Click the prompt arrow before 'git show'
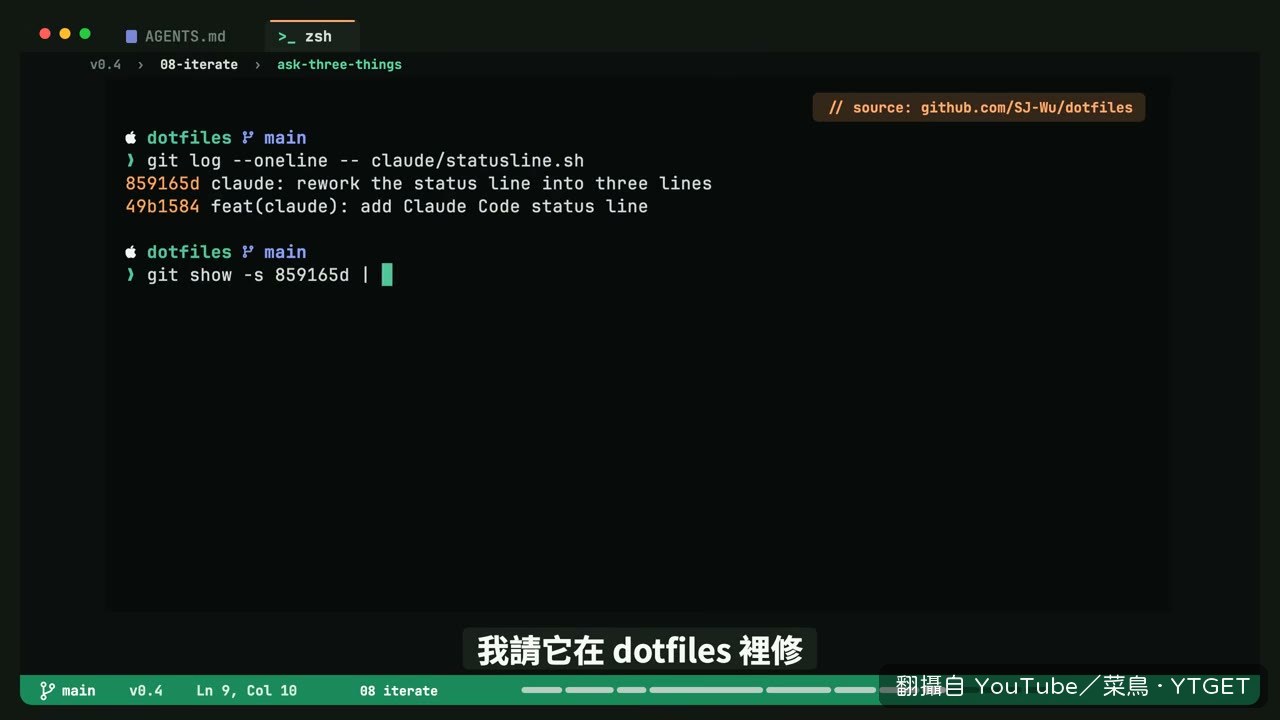 click(x=130, y=275)
